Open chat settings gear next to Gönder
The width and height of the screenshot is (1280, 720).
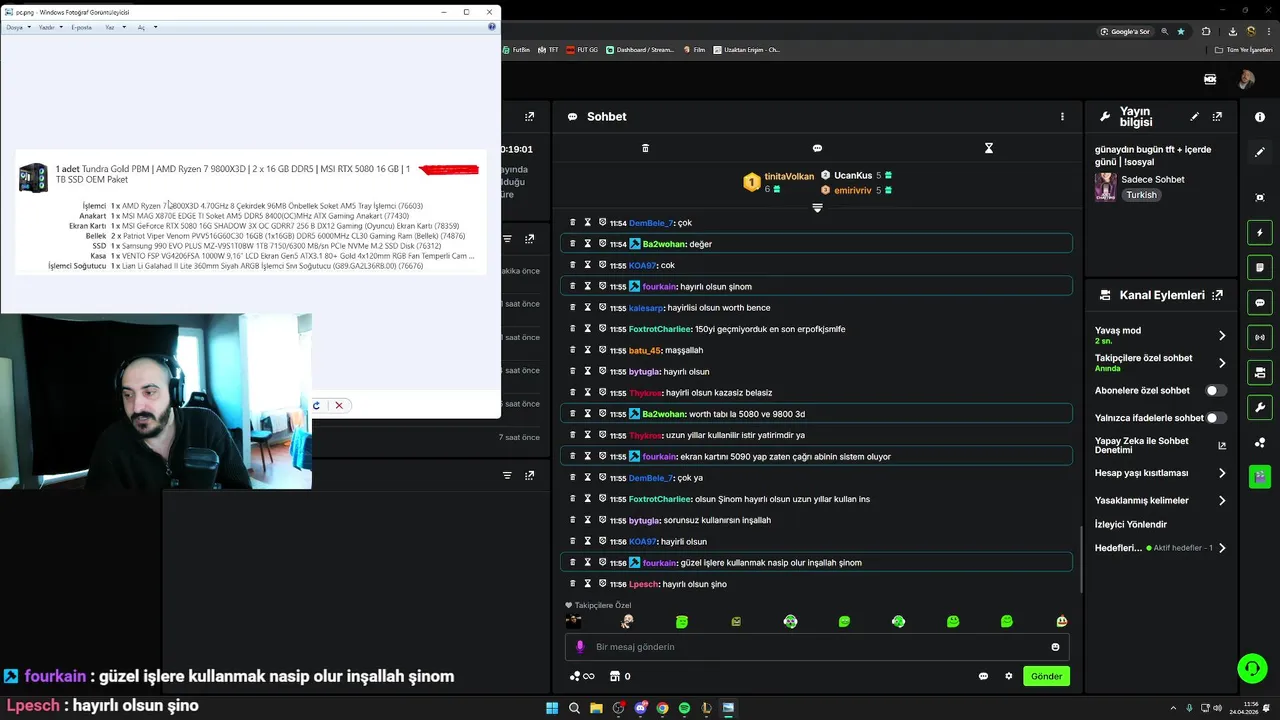pos(1008,676)
